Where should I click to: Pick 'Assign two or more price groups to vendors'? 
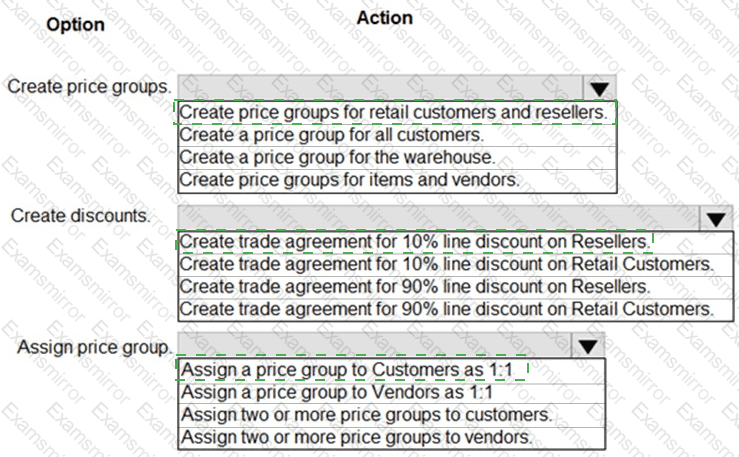coord(357,437)
